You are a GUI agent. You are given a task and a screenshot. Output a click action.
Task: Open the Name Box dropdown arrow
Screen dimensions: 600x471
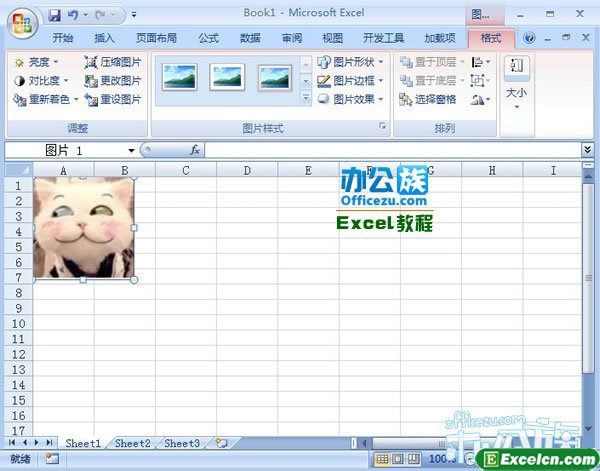pos(131,150)
